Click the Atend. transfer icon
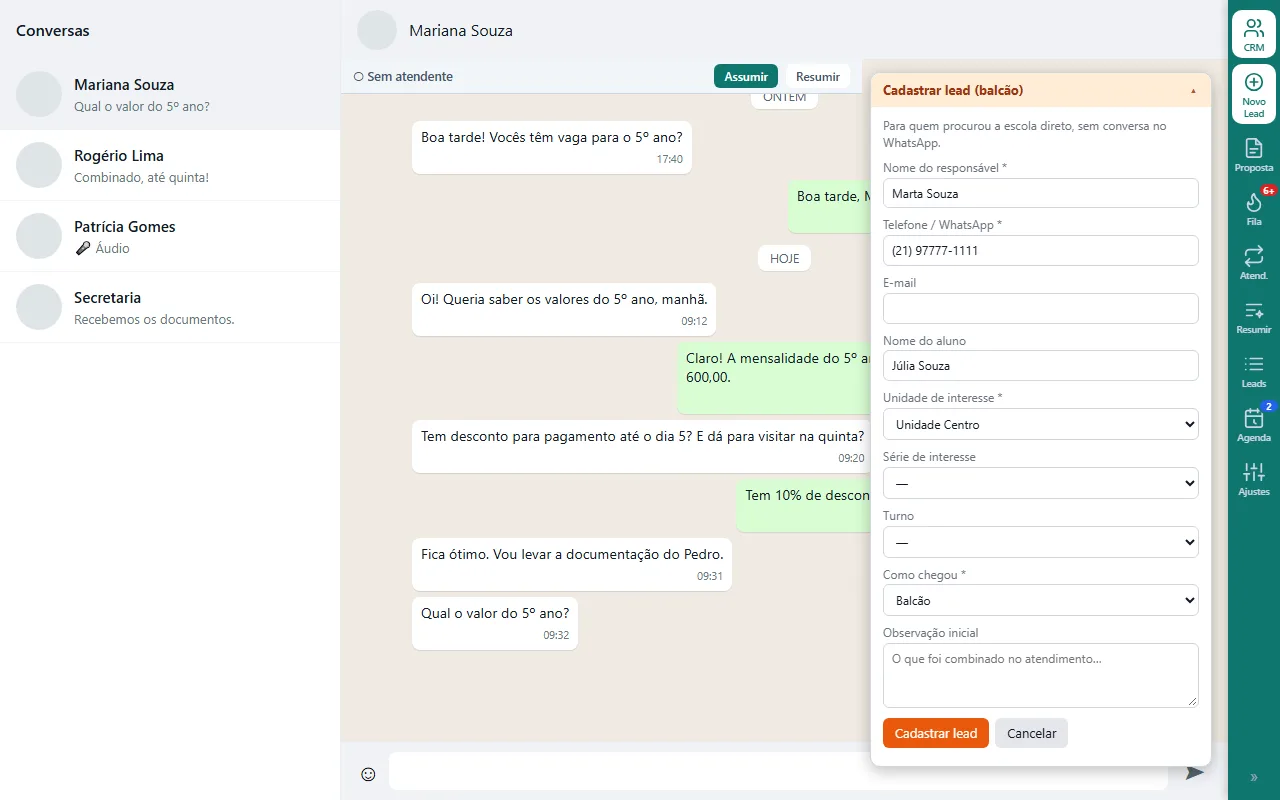 (x=1254, y=263)
